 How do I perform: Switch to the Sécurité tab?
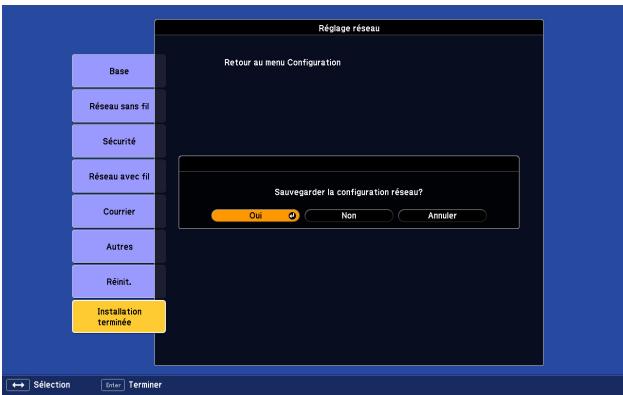(x=119, y=141)
